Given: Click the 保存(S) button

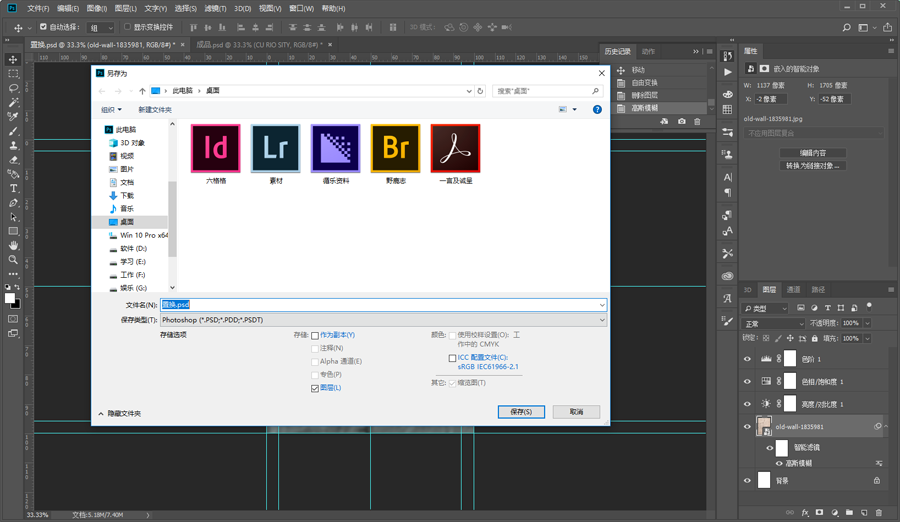Looking at the screenshot, I should pos(521,412).
